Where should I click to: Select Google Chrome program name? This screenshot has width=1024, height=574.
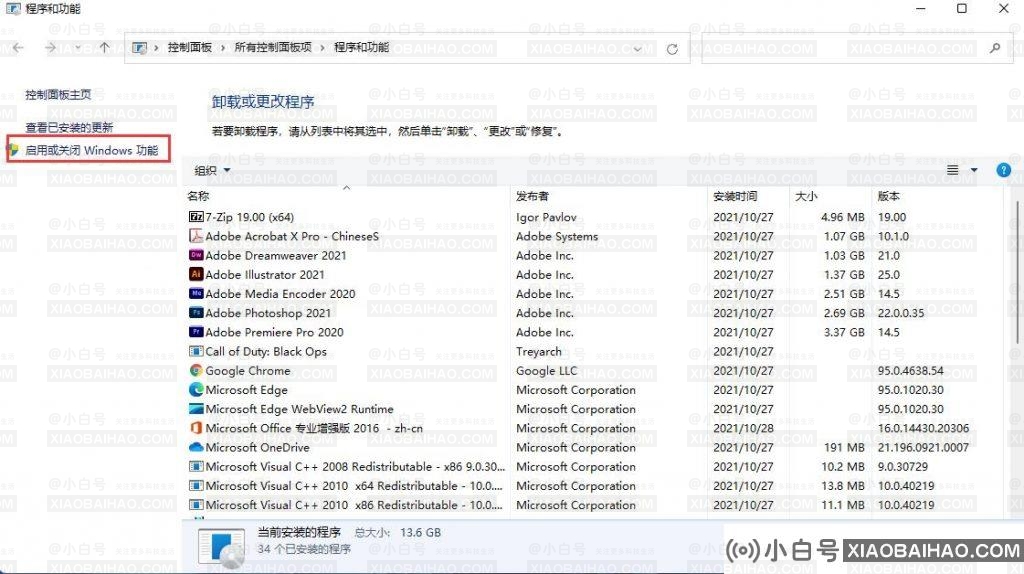click(248, 370)
